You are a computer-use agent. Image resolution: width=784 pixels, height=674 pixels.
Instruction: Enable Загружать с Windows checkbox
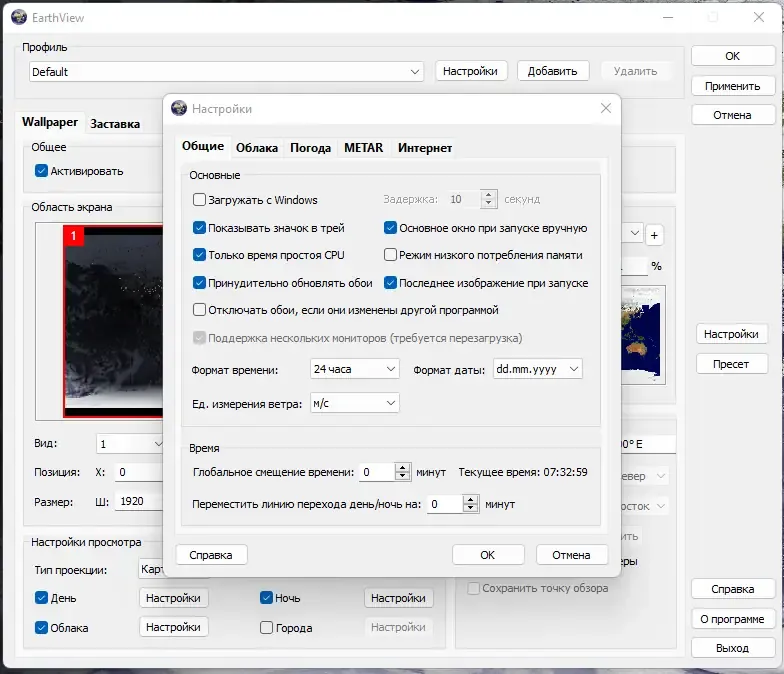[199, 200]
